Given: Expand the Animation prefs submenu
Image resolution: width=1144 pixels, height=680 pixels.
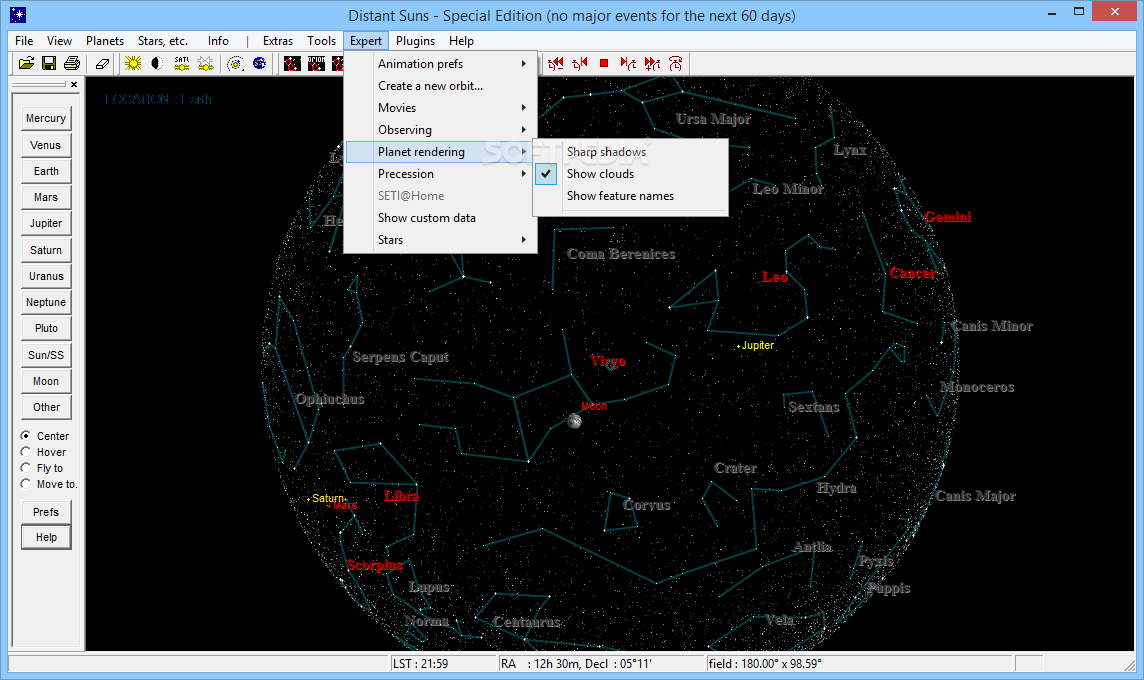Looking at the screenshot, I should 441,63.
